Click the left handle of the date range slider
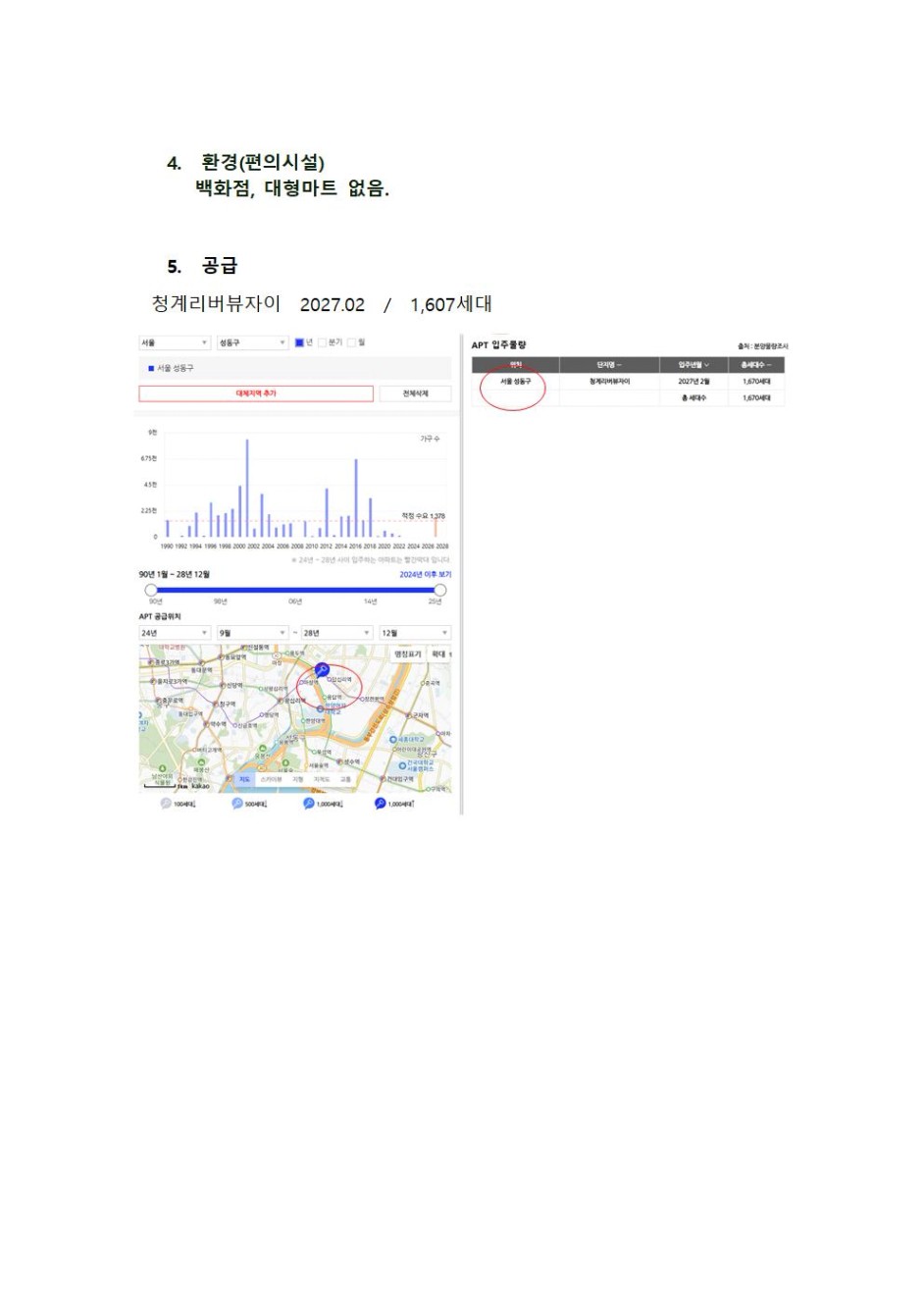This screenshot has width=924, height=1307. [151, 590]
